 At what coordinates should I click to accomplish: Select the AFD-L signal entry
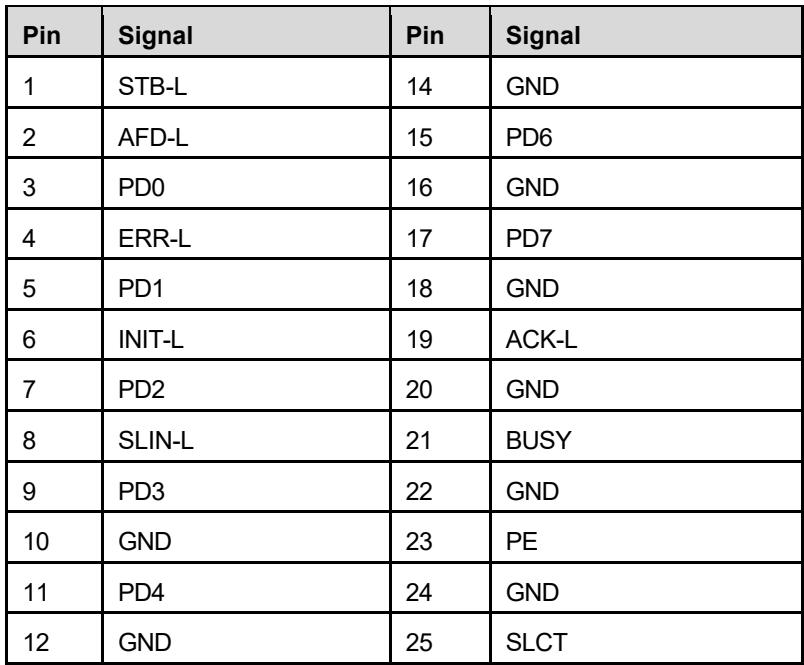(x=246, y=133)
